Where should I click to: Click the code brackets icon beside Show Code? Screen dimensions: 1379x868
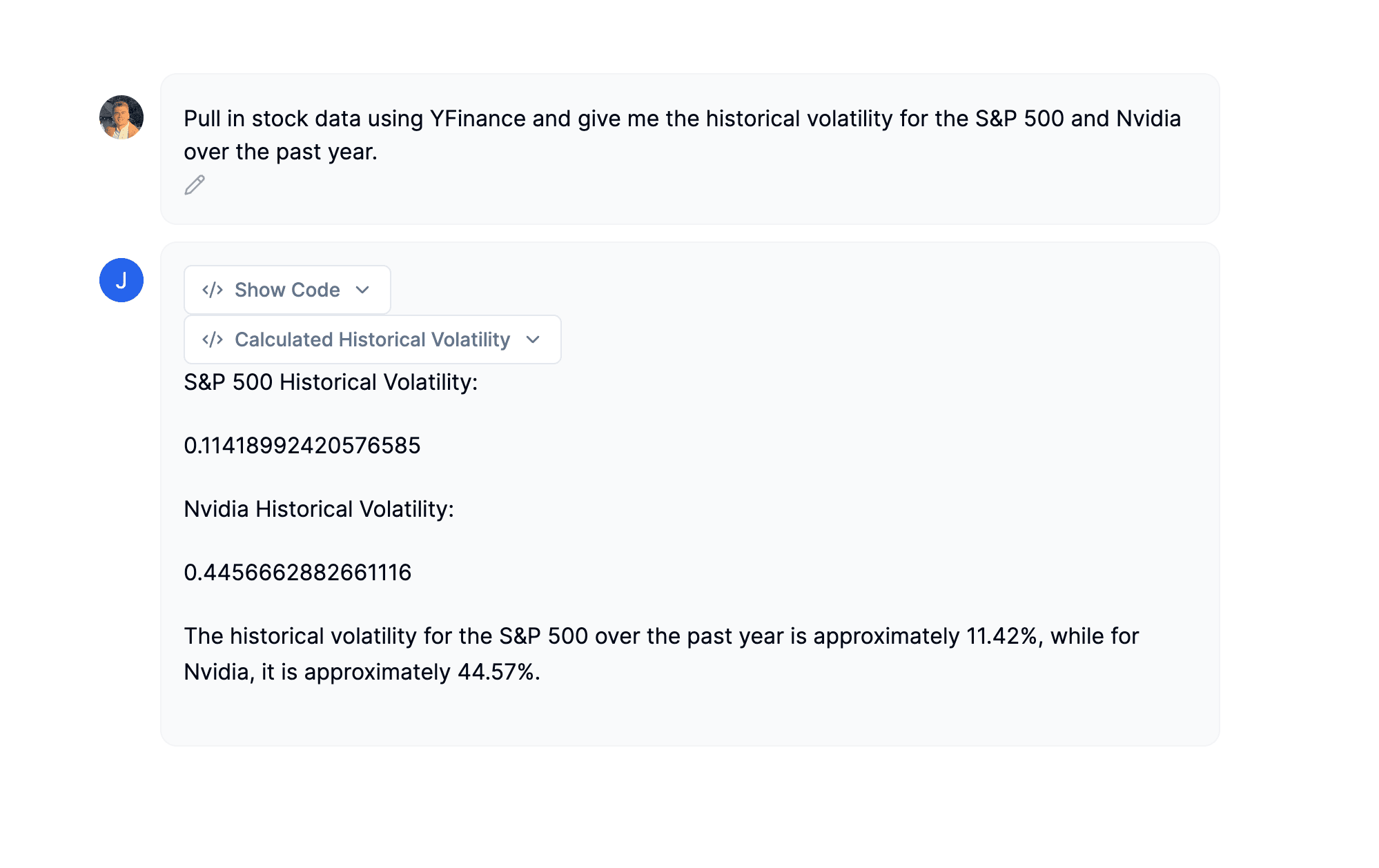tap(213, 290)
